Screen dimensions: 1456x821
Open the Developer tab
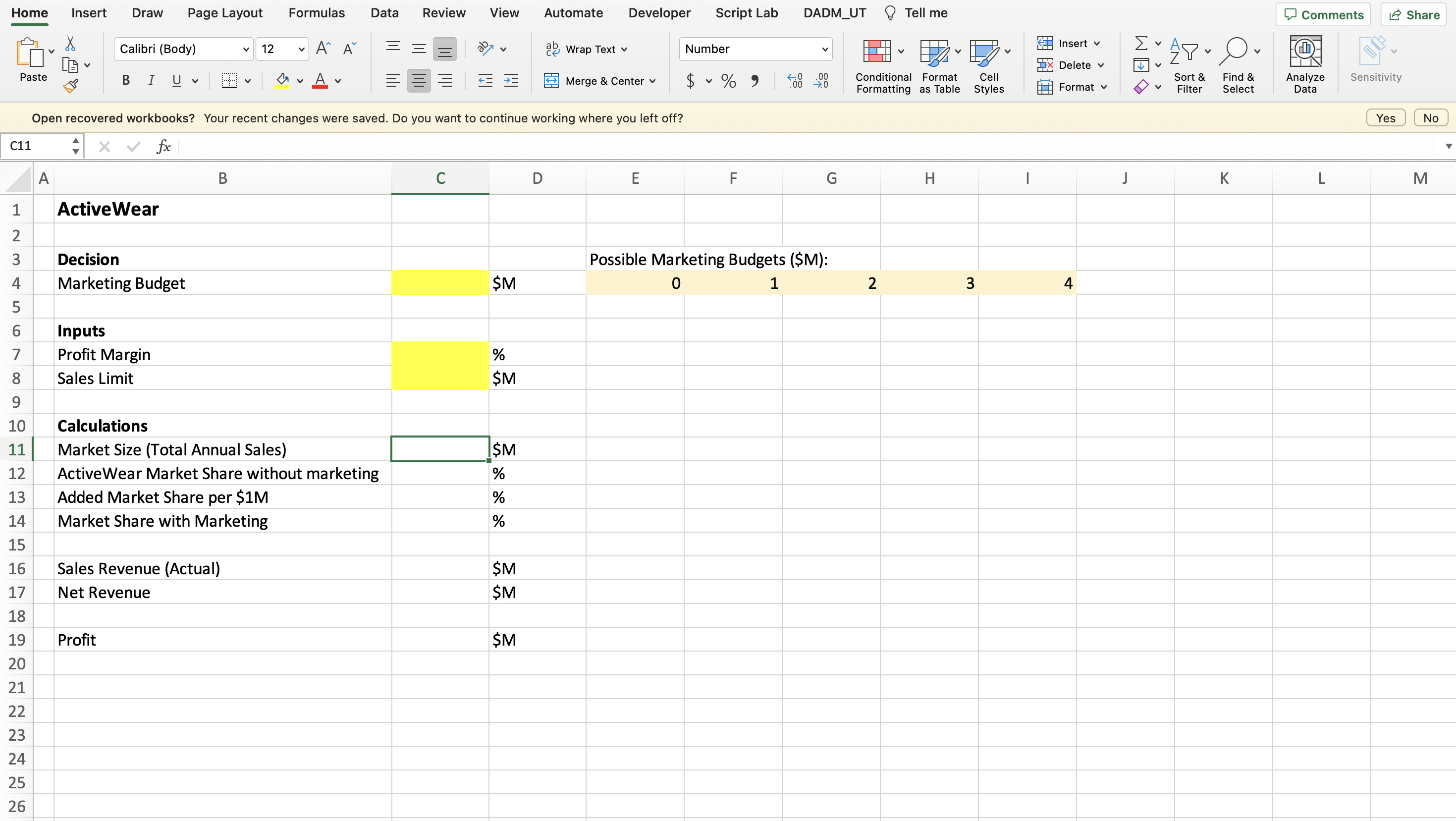coord(659,12)
